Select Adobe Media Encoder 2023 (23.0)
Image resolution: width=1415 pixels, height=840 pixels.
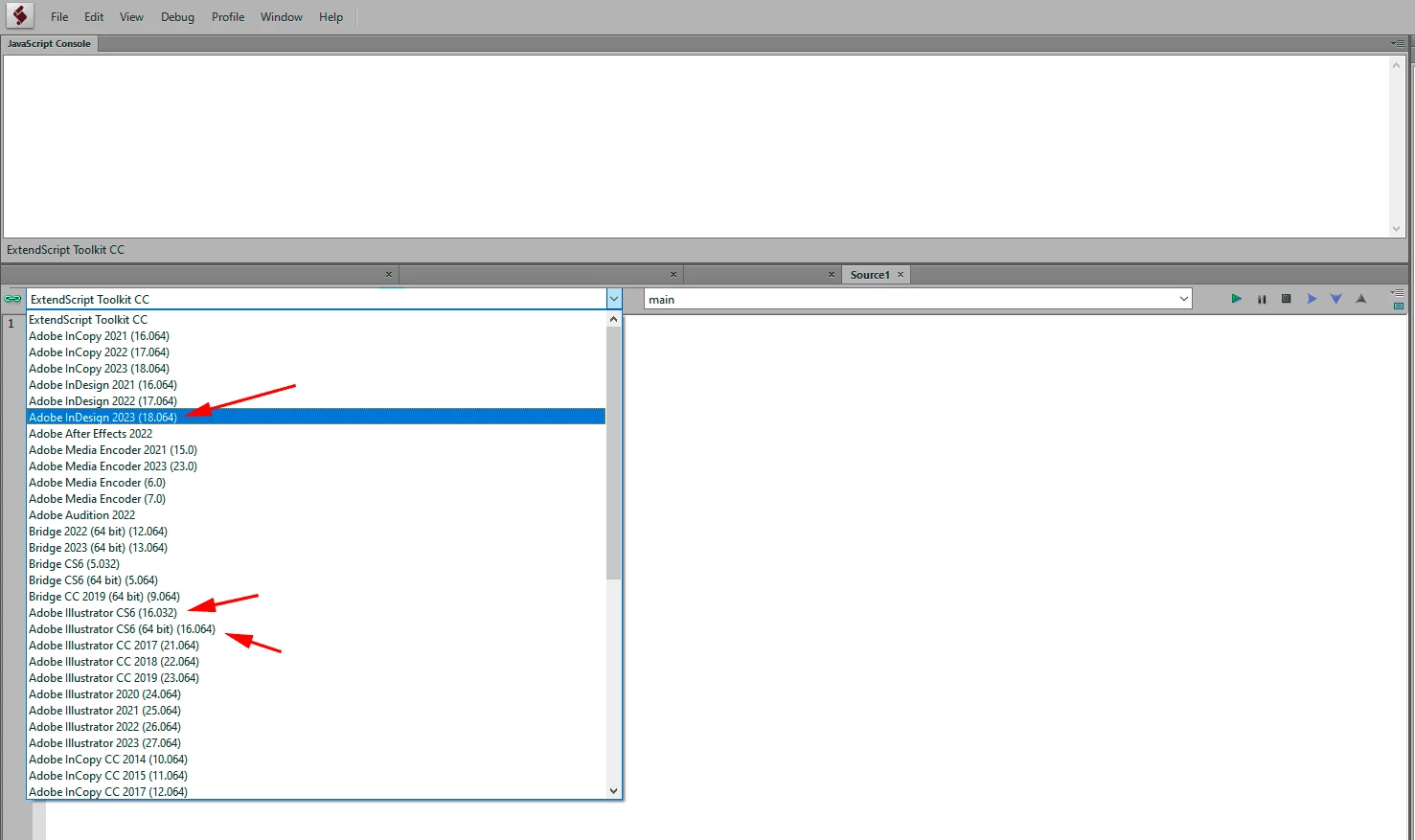tap(316, 466)
